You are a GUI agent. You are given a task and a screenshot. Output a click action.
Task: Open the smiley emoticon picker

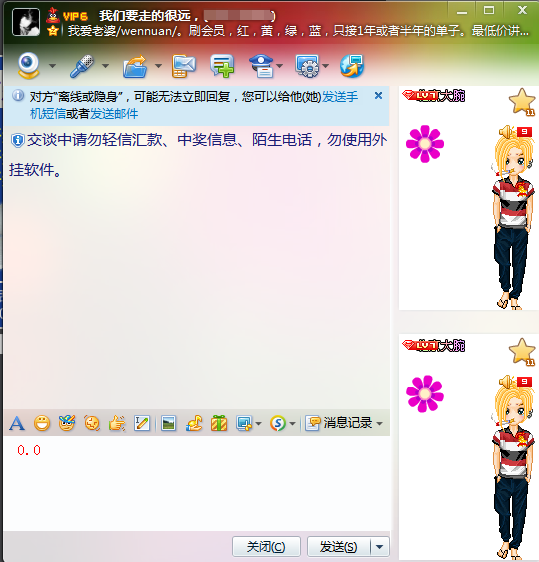click(42, 423)
